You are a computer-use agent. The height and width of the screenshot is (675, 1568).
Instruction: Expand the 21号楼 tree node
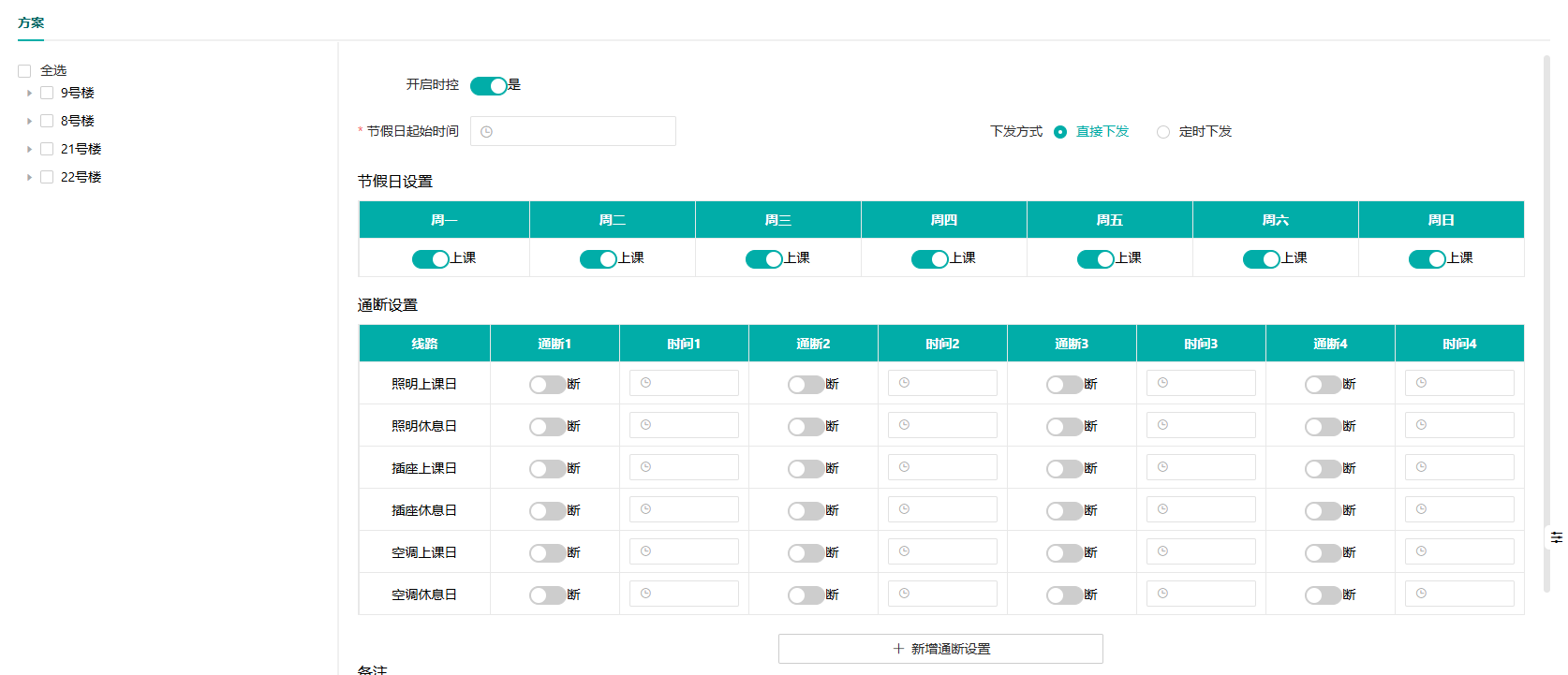click(x=29, y=150)
